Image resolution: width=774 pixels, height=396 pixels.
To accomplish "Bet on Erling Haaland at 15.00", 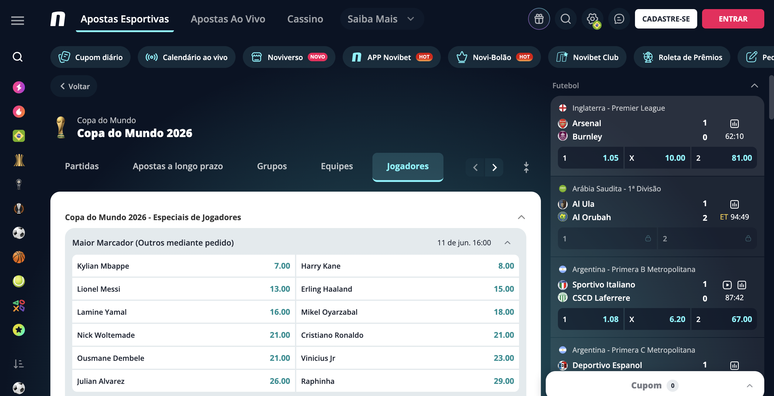I will pyautogui.click(x=407, y=289).
